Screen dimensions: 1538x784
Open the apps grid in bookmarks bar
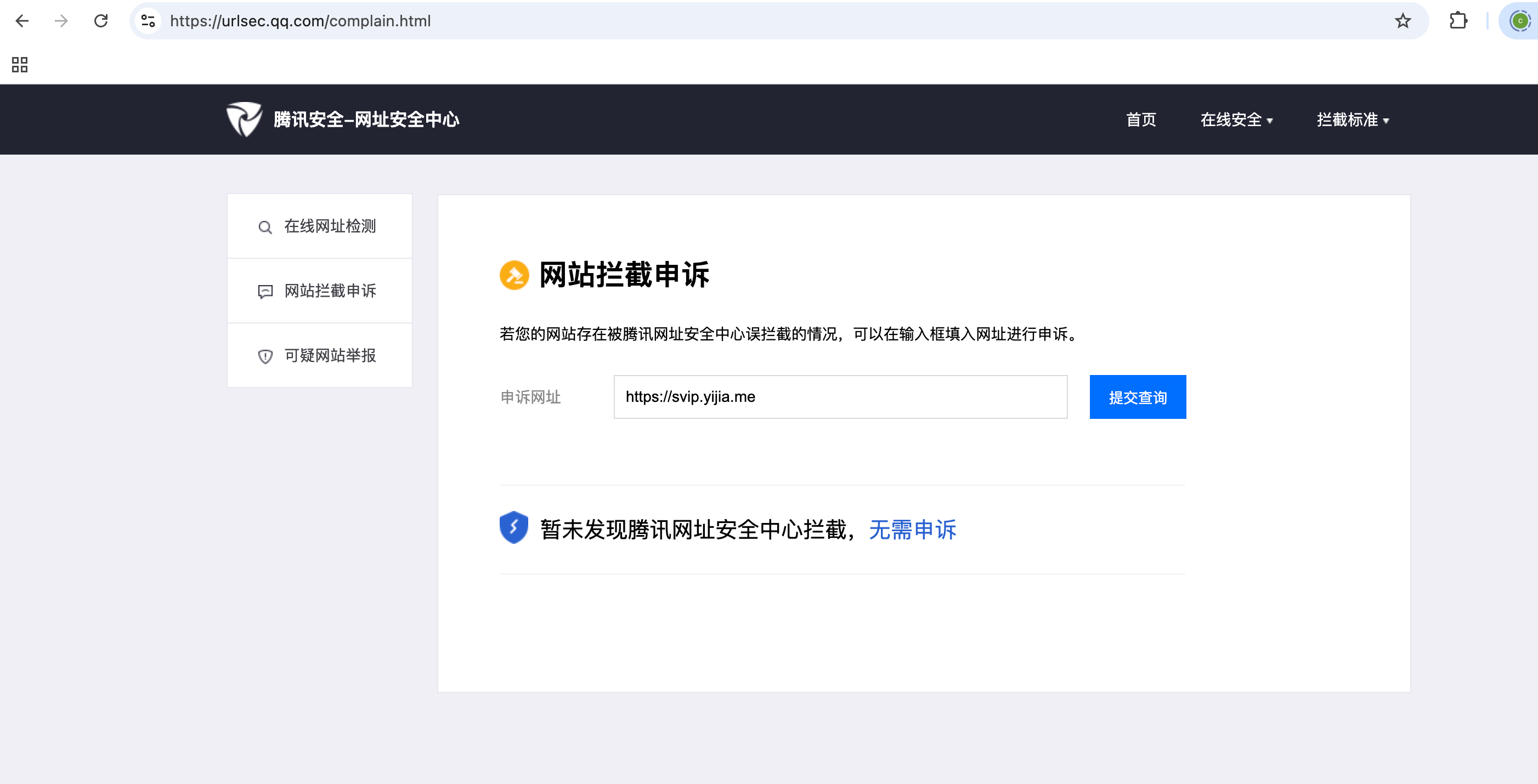(x=20, y=65)
